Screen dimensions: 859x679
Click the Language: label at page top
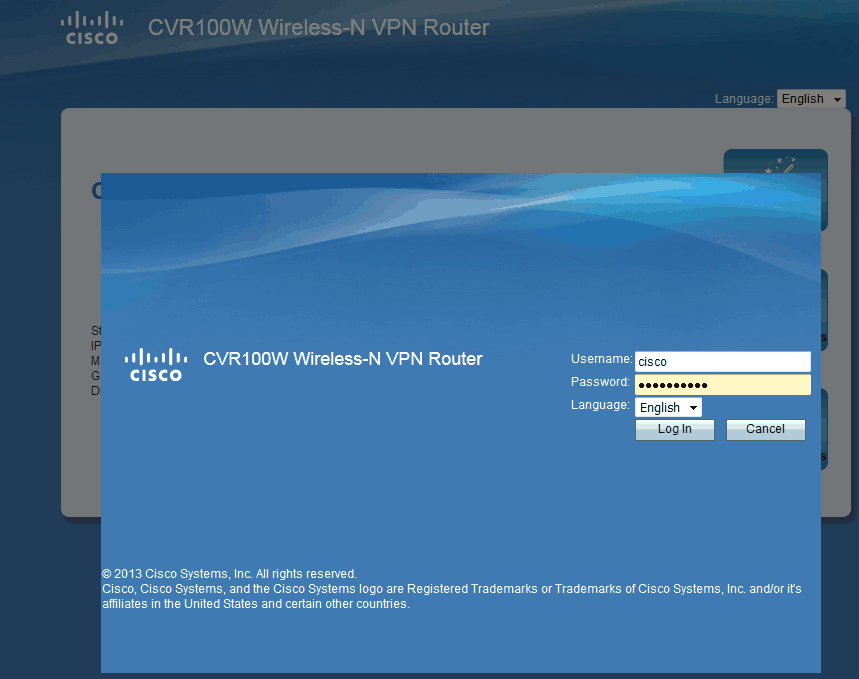click(x=744, y=99)
